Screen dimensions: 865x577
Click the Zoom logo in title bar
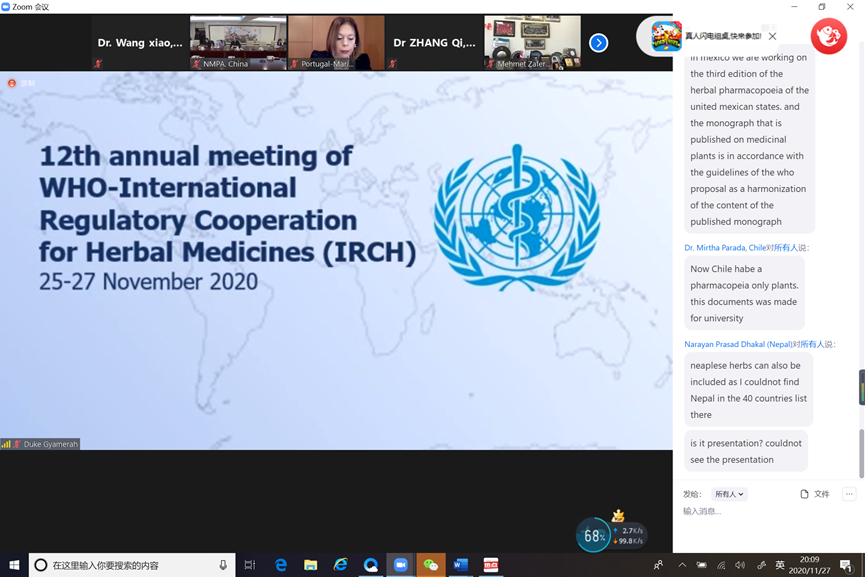coord(6,7)
